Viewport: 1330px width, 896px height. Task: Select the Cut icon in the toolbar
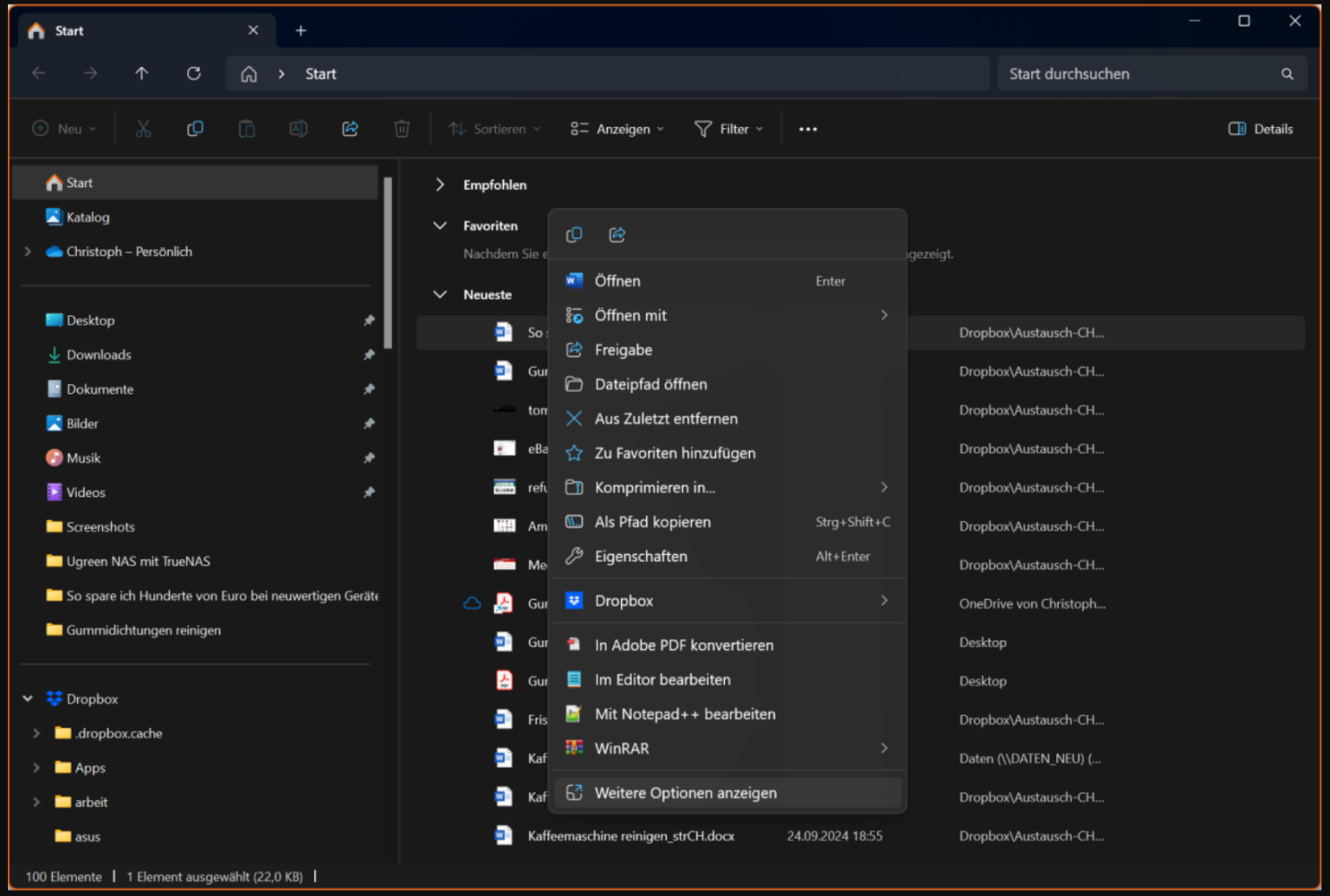143,128
